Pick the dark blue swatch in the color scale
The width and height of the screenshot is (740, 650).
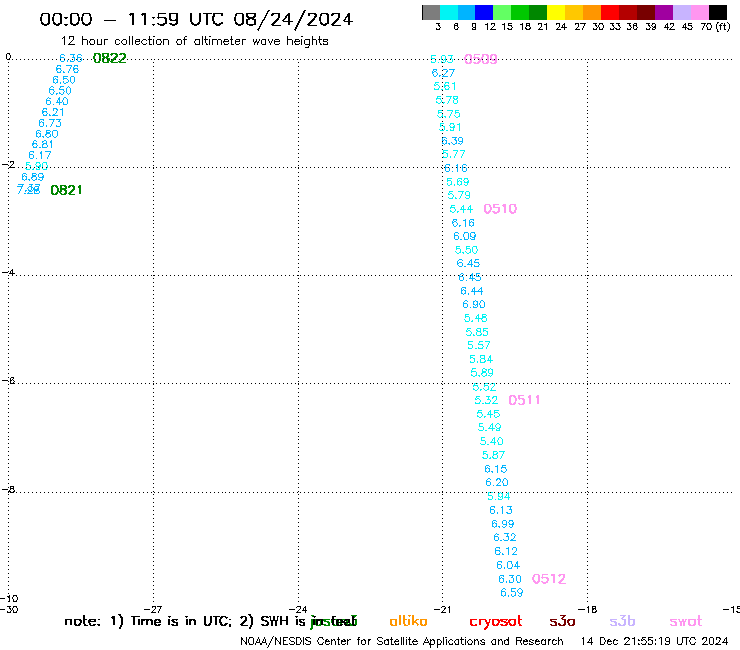tap(484, 12)
